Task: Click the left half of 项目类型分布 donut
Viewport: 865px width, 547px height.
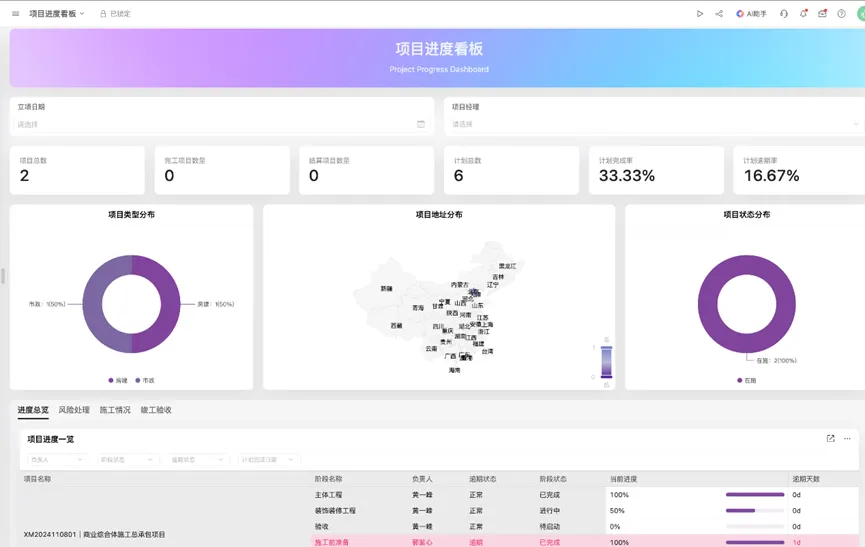Action: coord(92,304)
